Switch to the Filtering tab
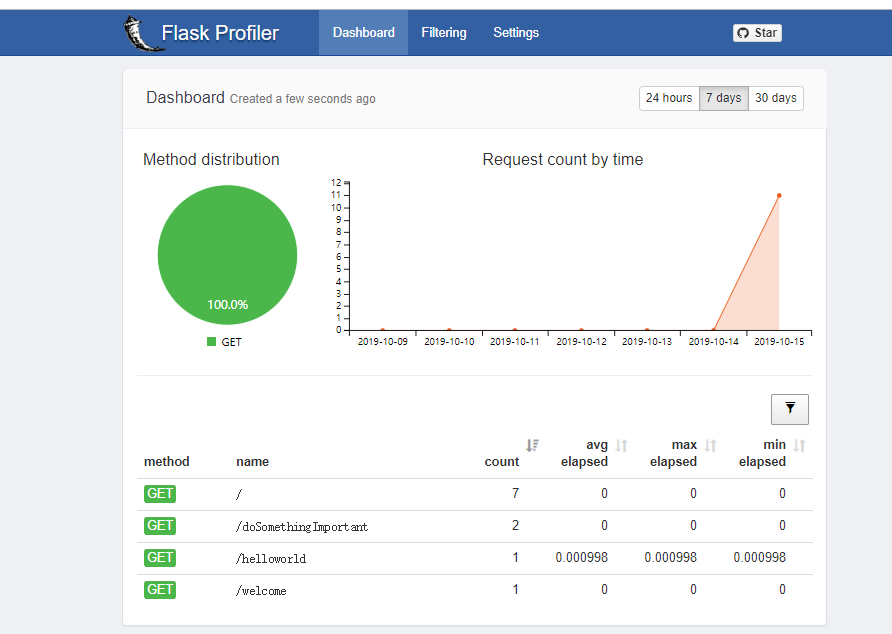 pos(444,32)
